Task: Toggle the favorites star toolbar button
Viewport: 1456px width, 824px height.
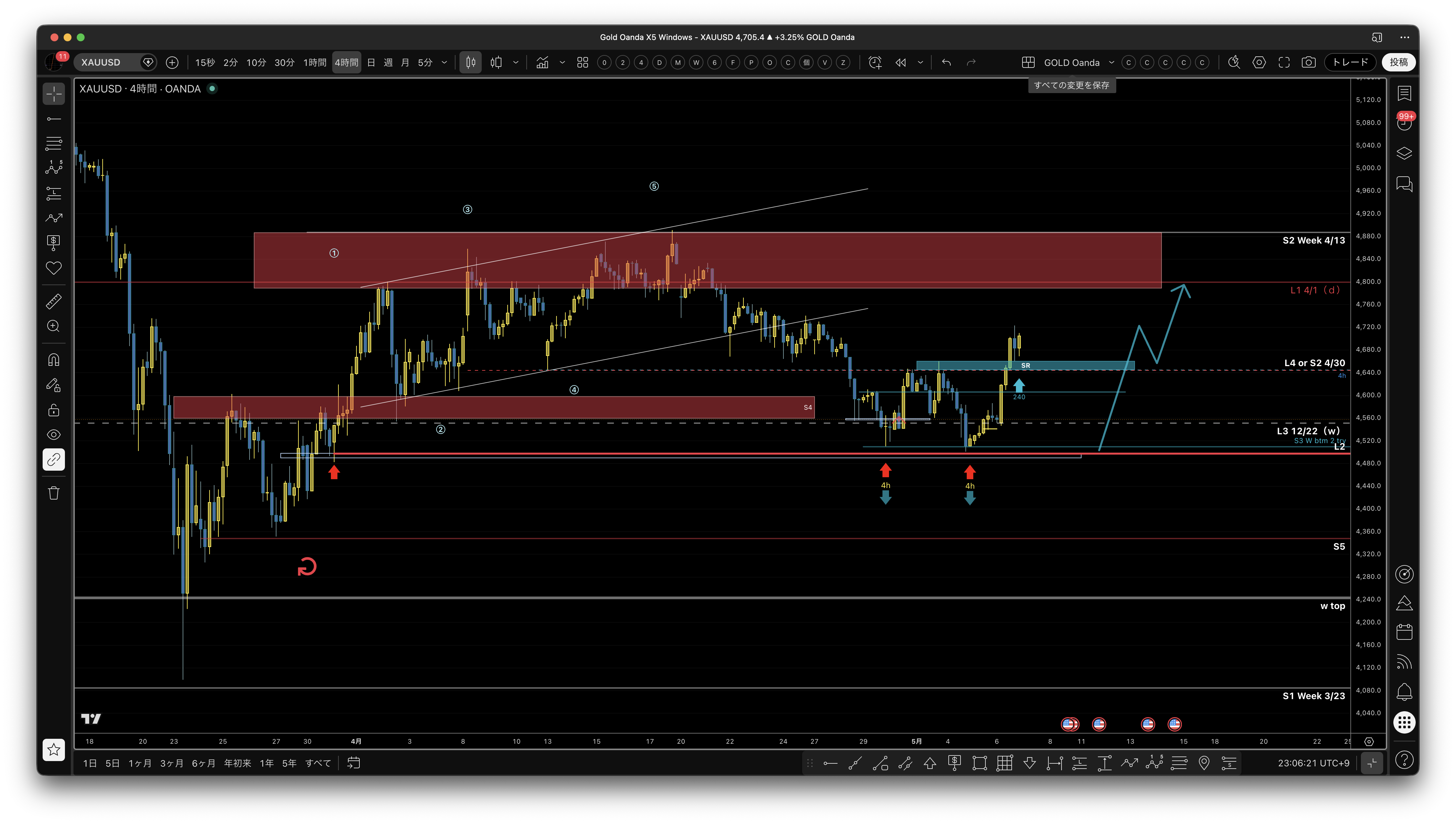Action: (x=54, y=750)
